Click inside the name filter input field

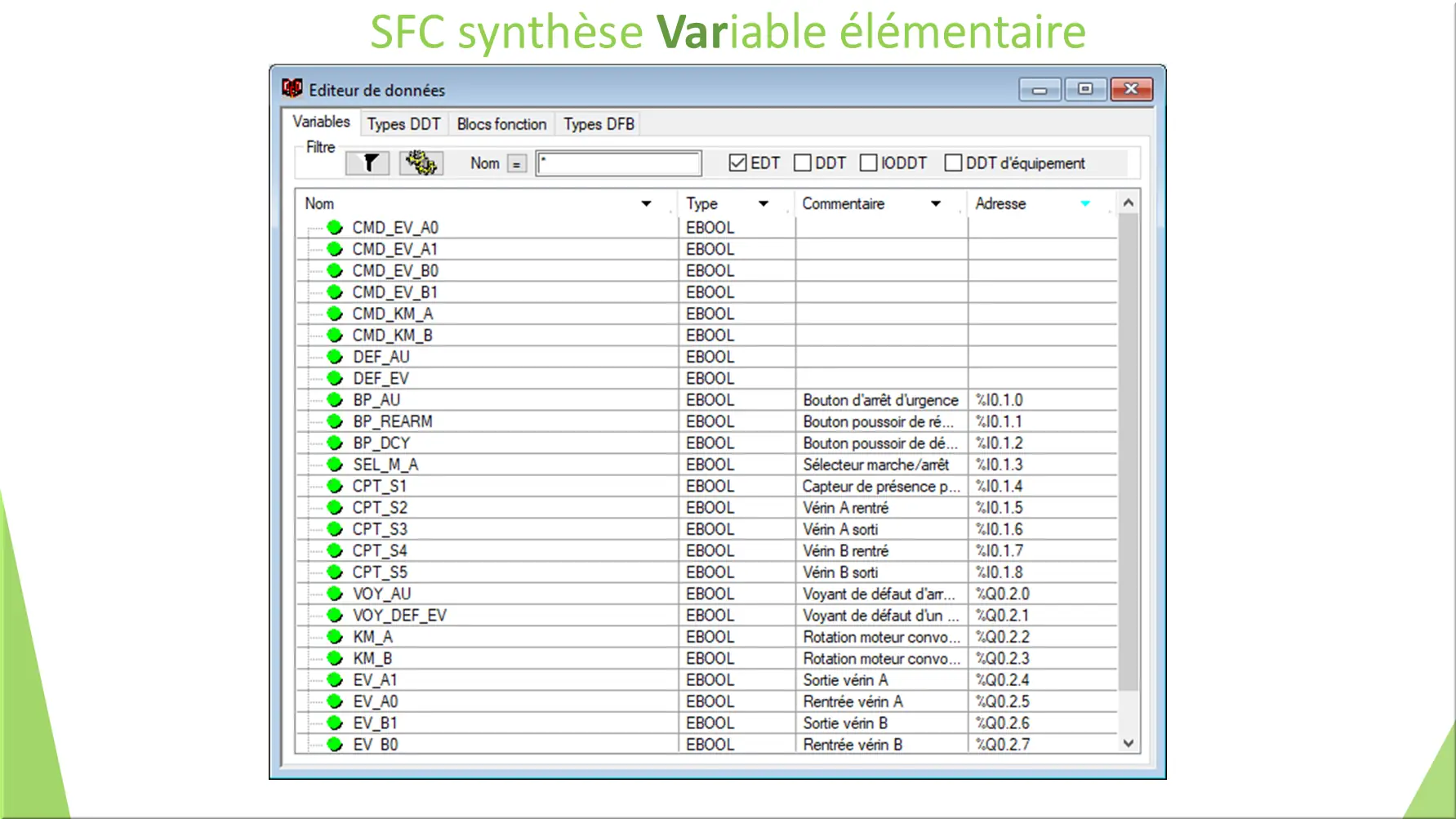click(618, 162)
